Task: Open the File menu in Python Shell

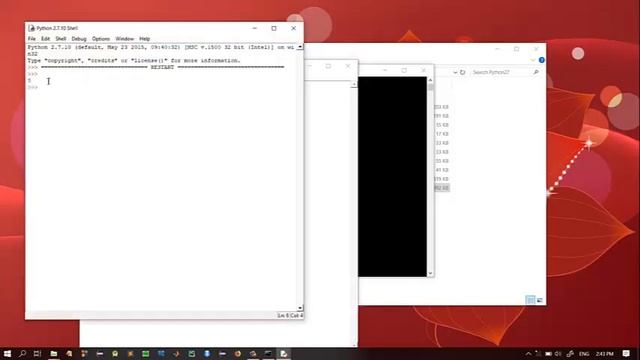Action: pyautogui.click(x=31, y=39)
